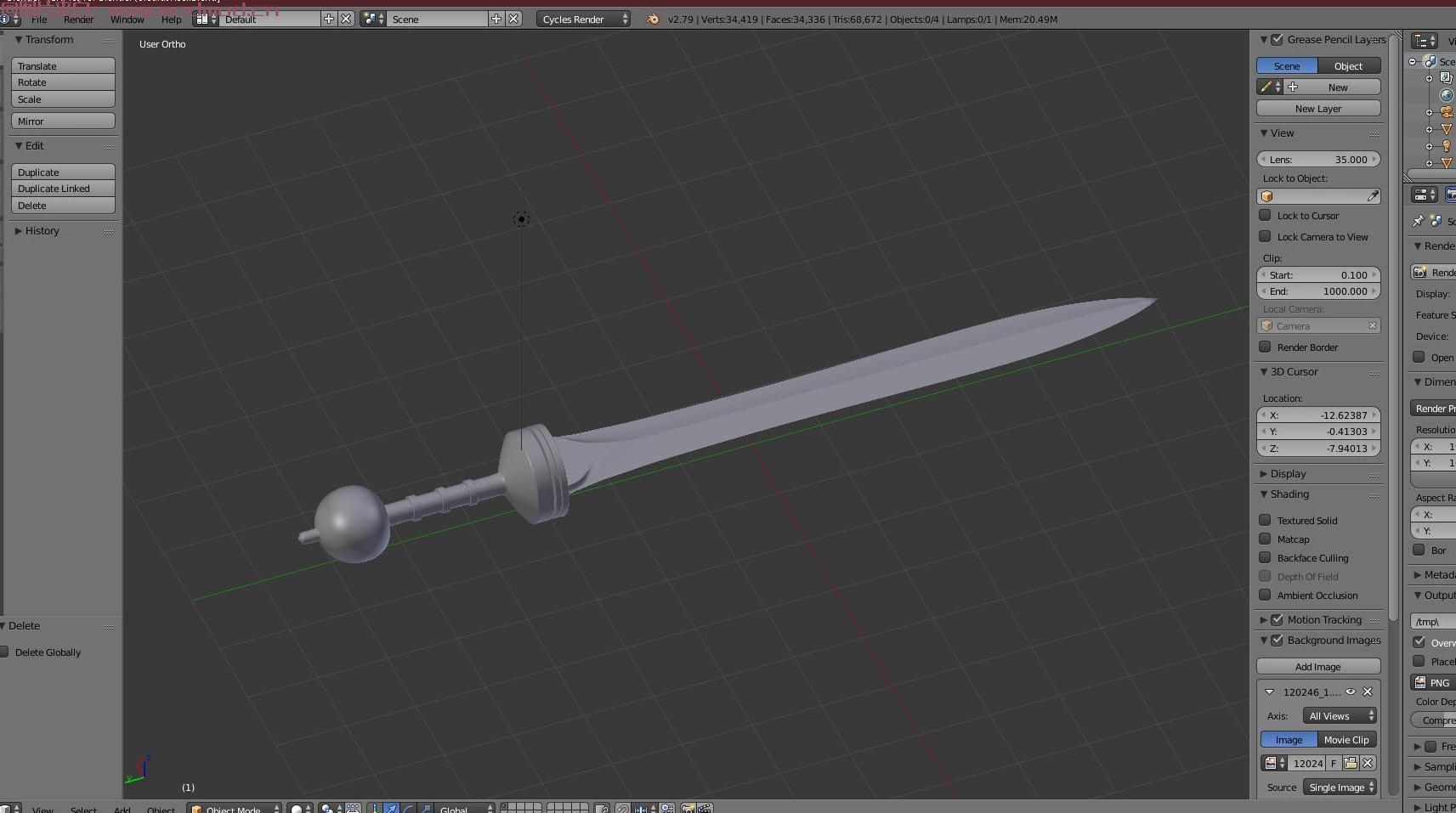
Task: Open the Object Mode dropdown
Action: (x=235, y=809)
